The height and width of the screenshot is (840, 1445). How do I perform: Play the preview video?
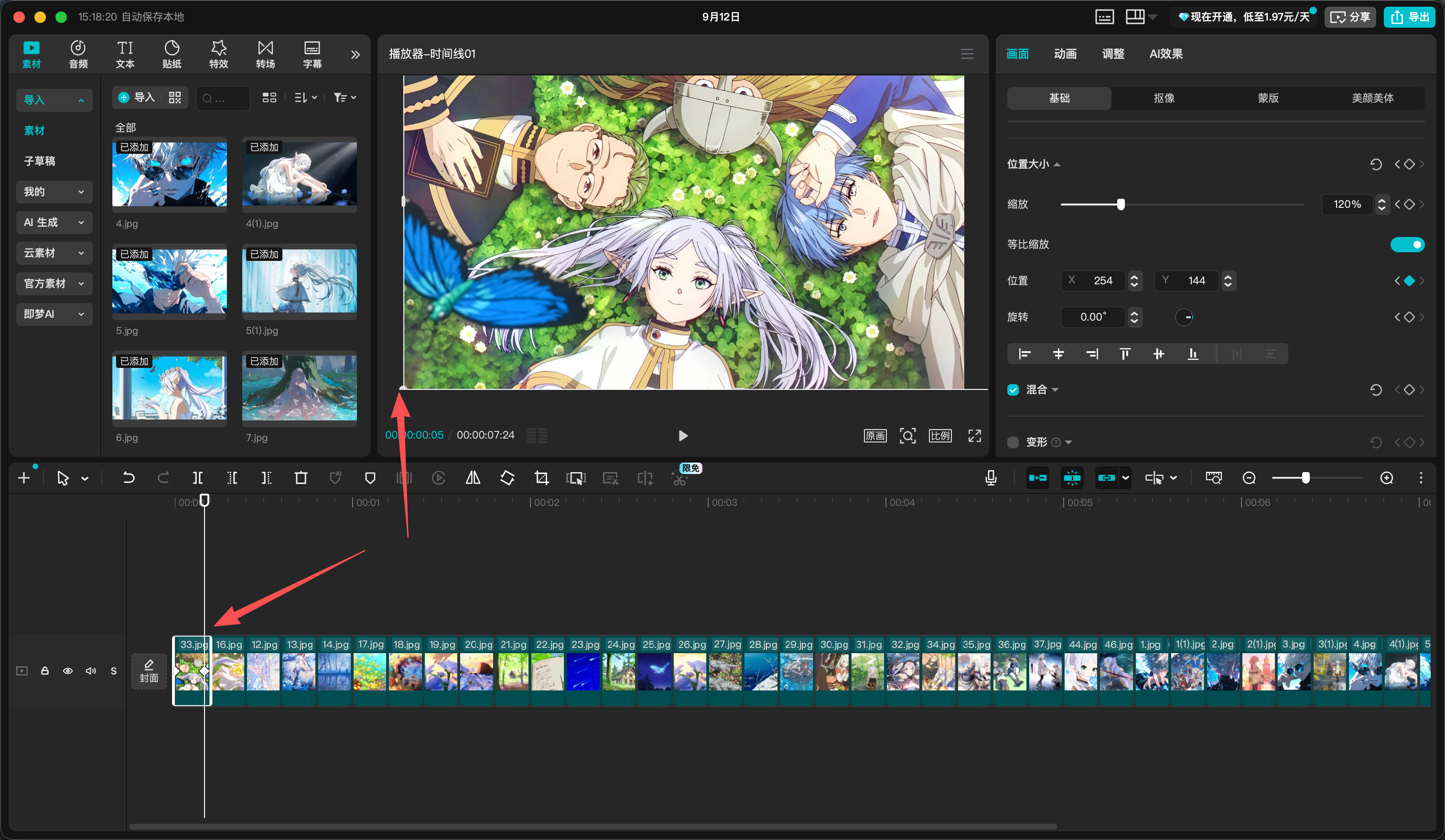pos(683,436)
